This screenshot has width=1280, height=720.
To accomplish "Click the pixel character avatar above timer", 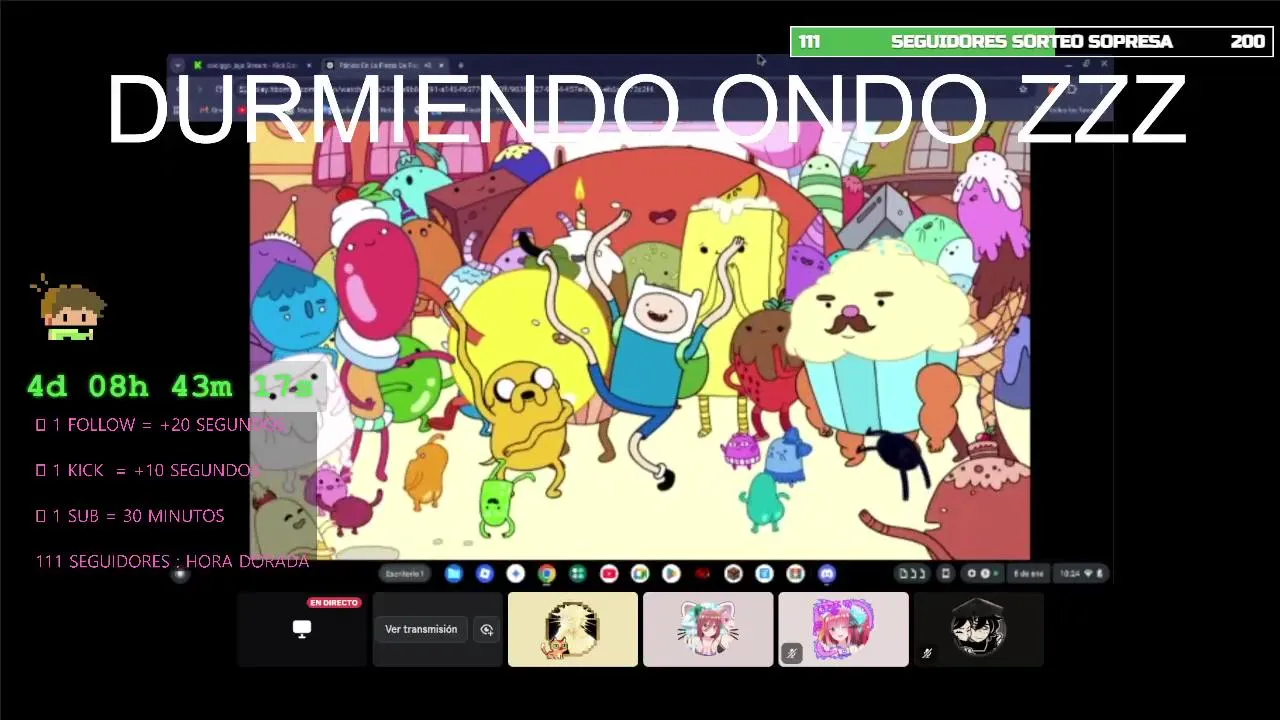I will point(70,310).
